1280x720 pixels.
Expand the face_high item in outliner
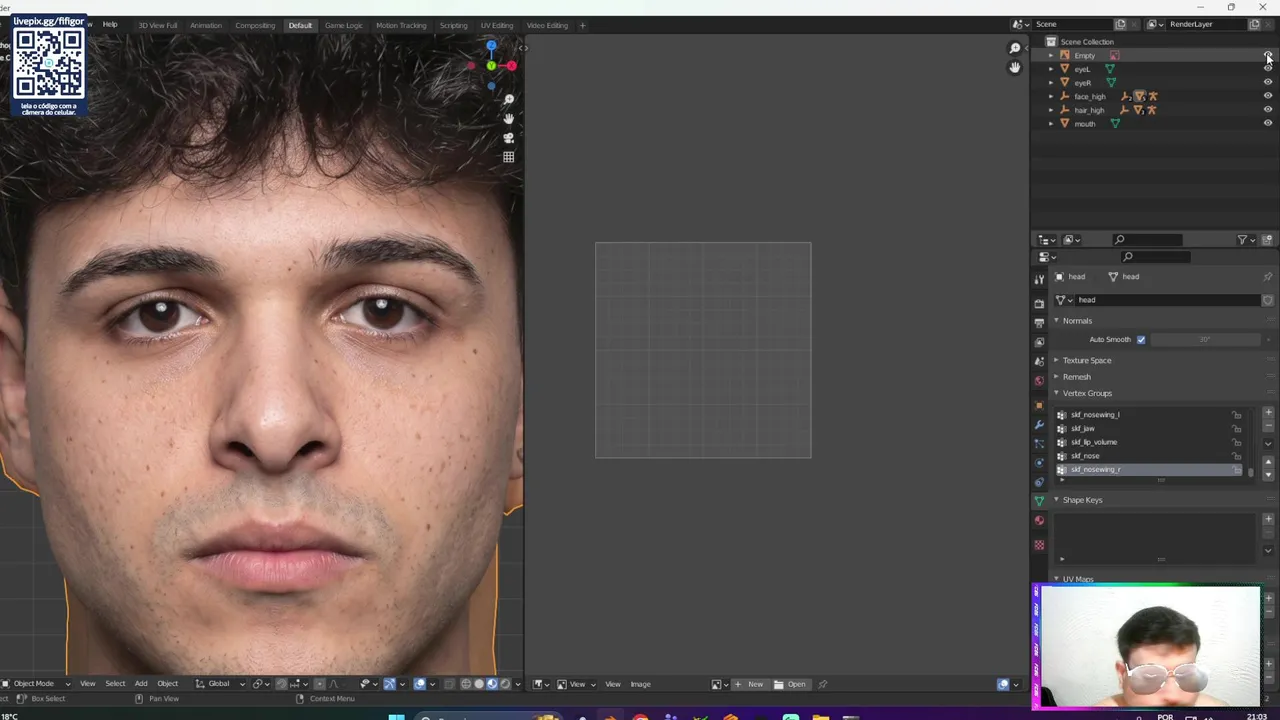(1051, 97)
